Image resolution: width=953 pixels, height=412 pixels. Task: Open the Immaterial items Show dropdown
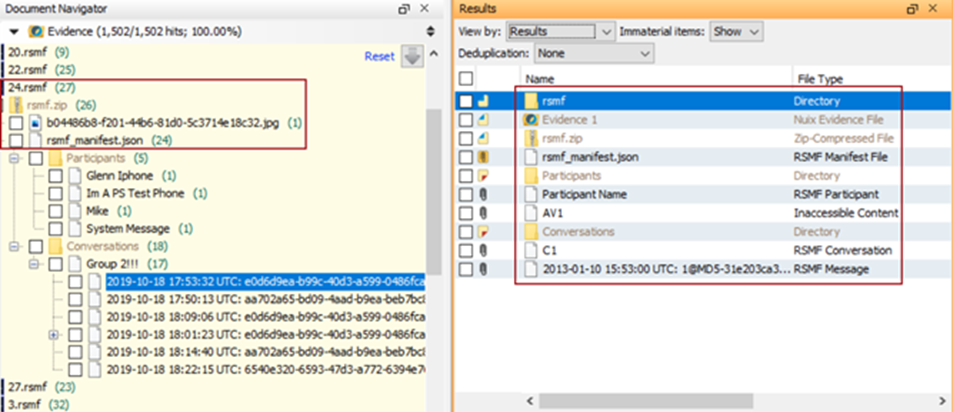coord(738,32)
